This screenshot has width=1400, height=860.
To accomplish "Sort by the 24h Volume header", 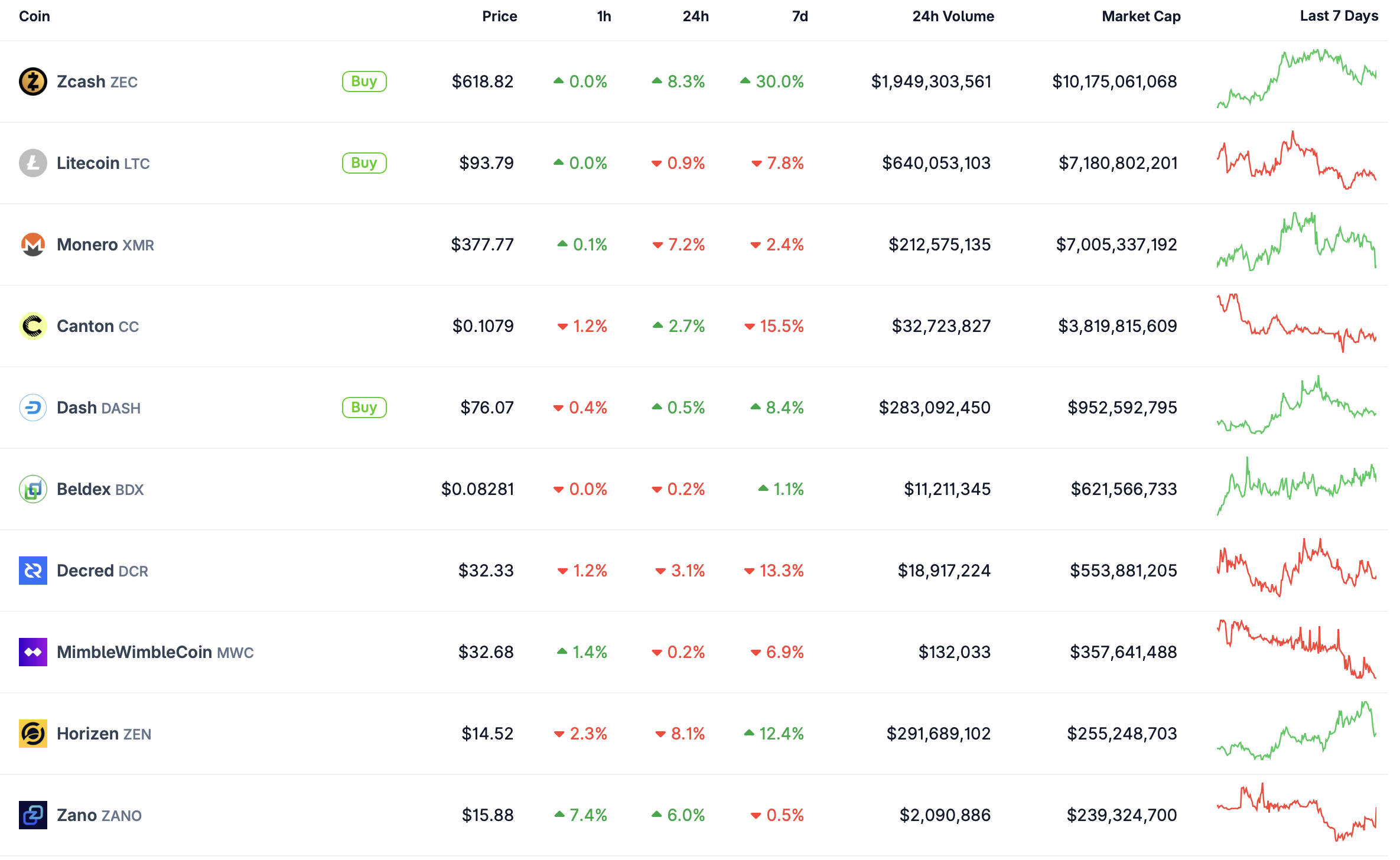I will coord(953,17).
